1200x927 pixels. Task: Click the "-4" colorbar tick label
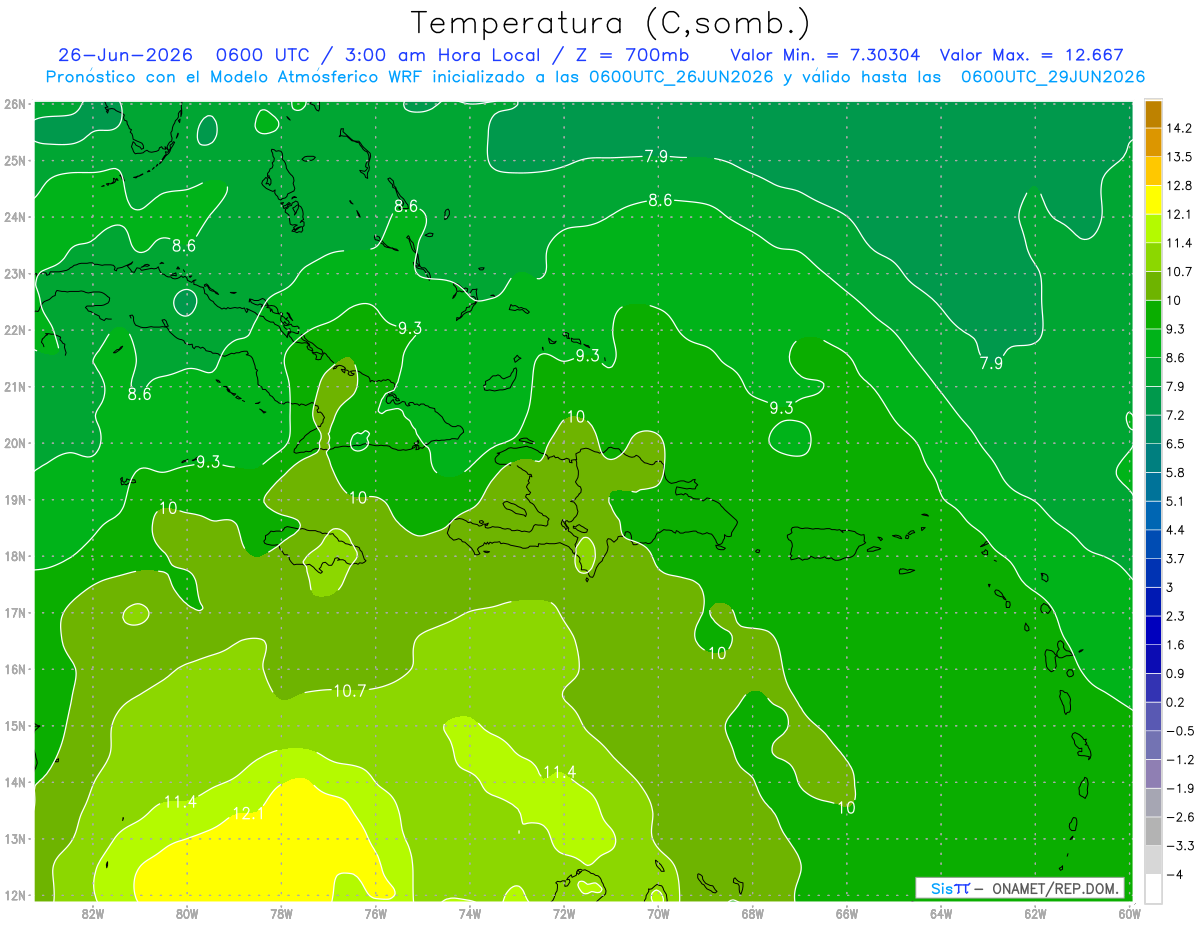coord(1174,874)
